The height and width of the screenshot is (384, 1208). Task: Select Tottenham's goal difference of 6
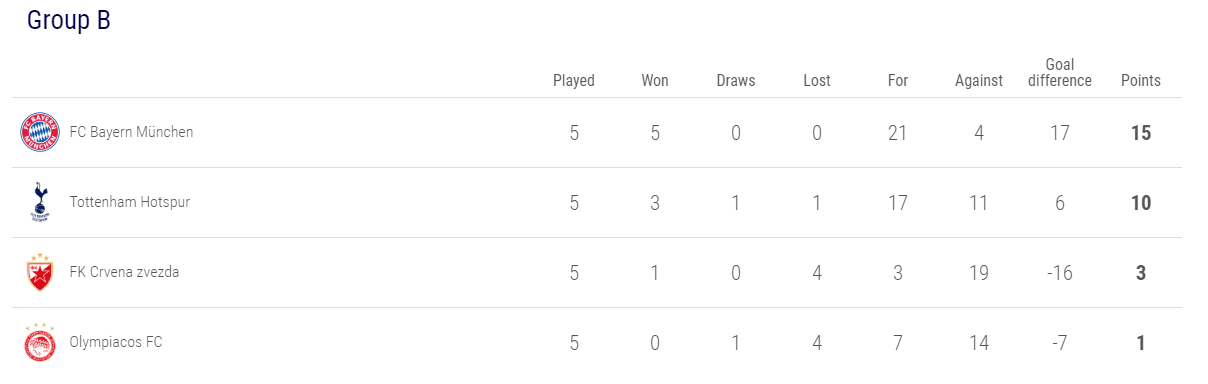point(1060,203)
